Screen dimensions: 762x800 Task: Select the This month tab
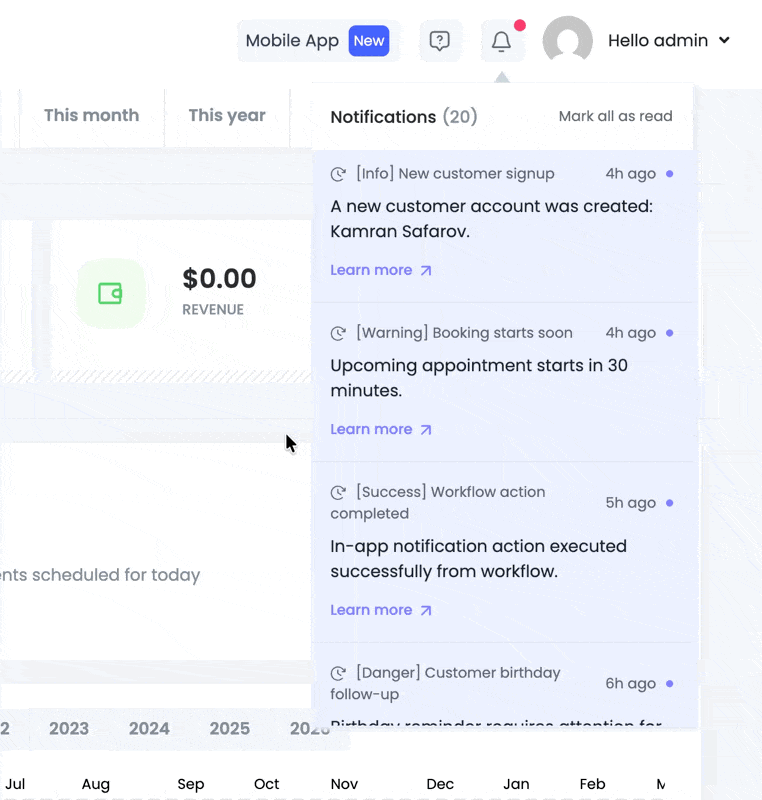pyautogui.click(x=91, y=115)
